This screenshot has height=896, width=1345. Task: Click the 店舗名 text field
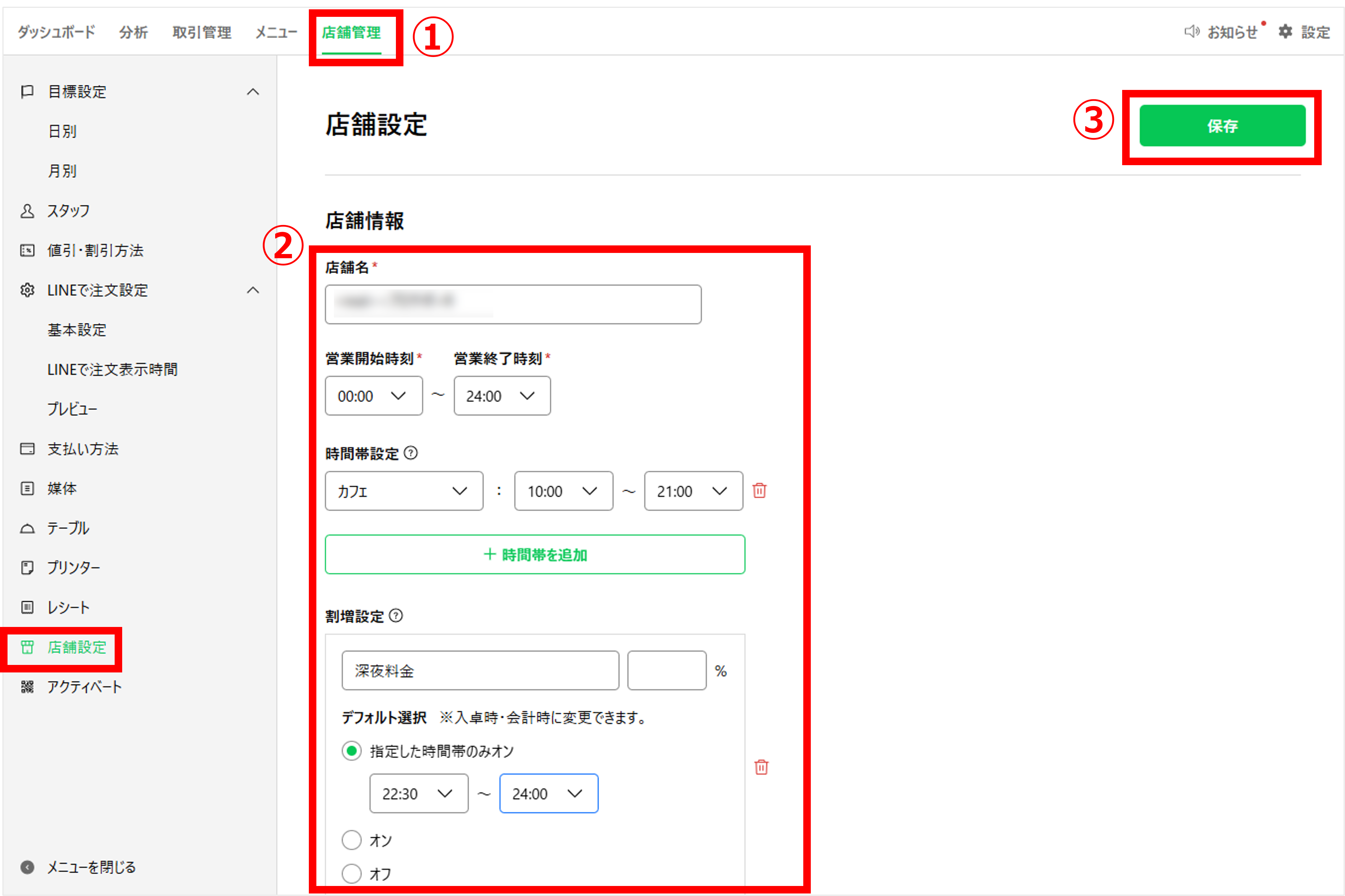[513, 305]
